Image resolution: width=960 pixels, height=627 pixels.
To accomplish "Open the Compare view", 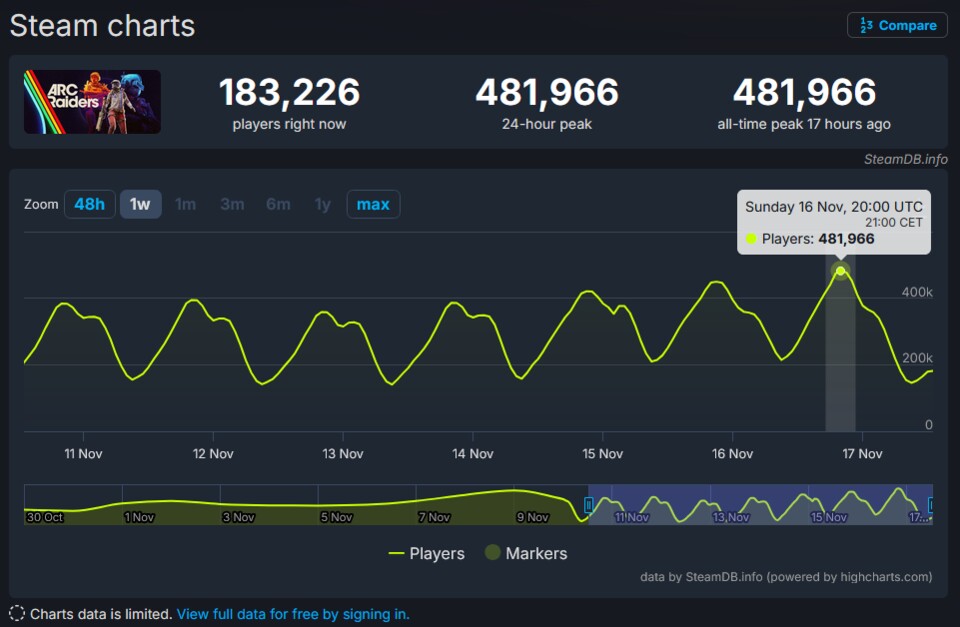I will tap(897, 25).
